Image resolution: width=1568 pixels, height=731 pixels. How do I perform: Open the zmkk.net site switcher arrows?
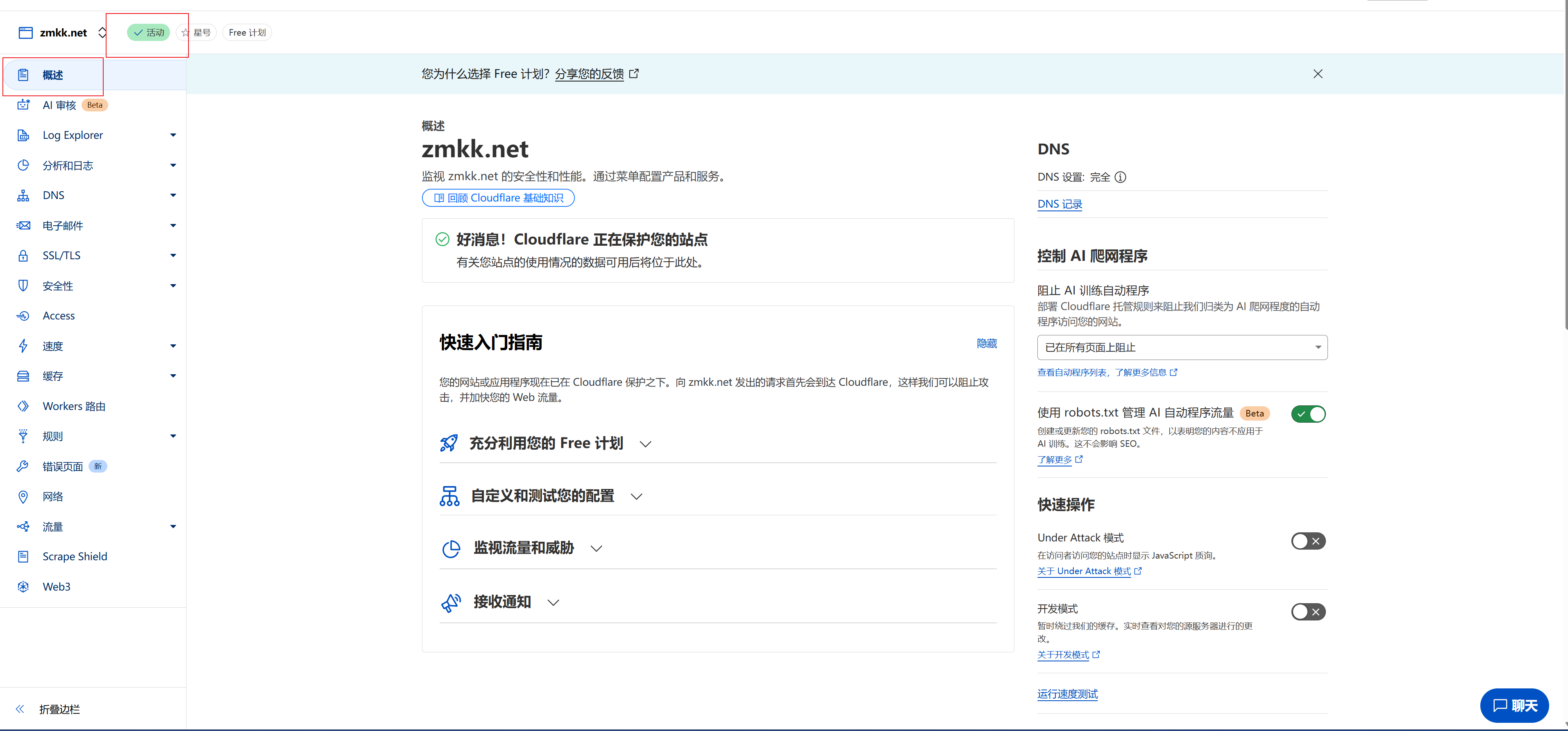(x=102, y=32)
